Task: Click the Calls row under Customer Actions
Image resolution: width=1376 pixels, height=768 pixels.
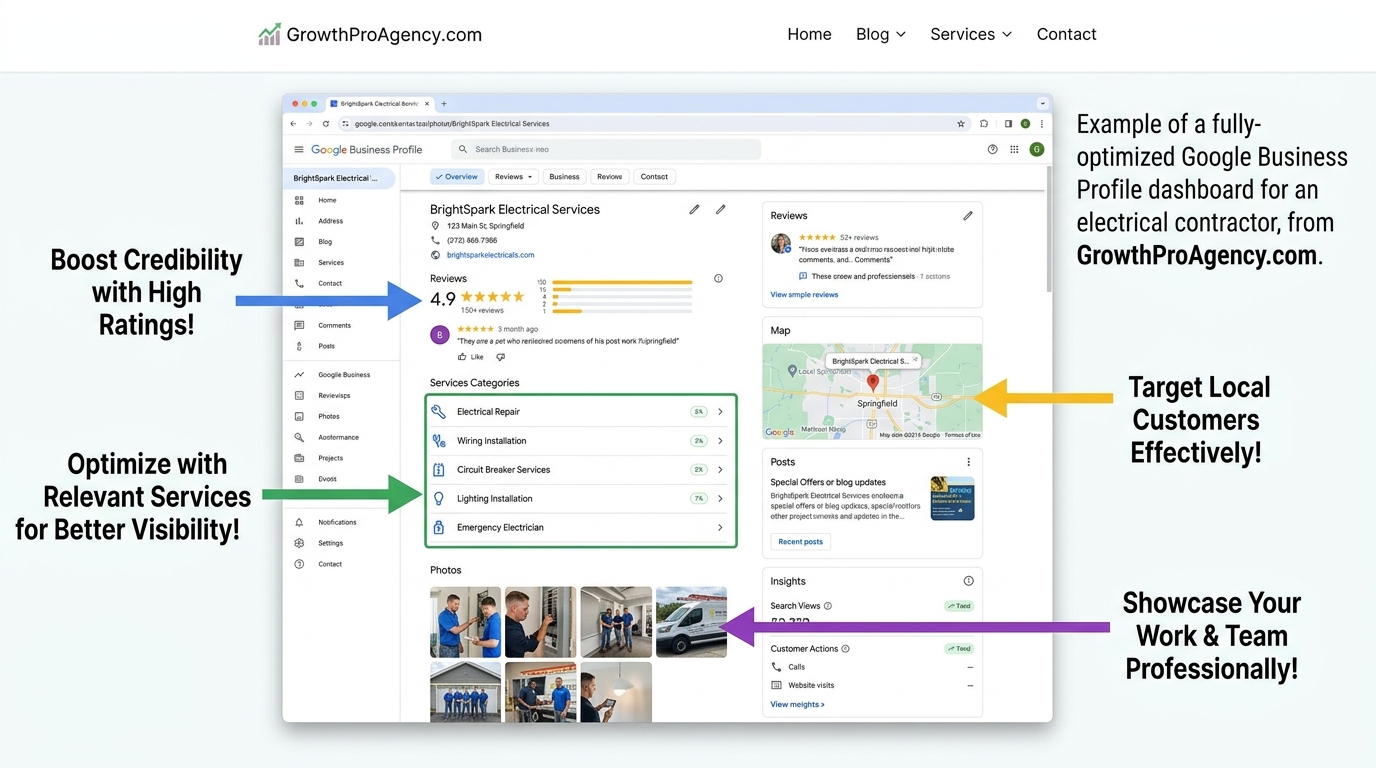Action: [x=872, y=667]
